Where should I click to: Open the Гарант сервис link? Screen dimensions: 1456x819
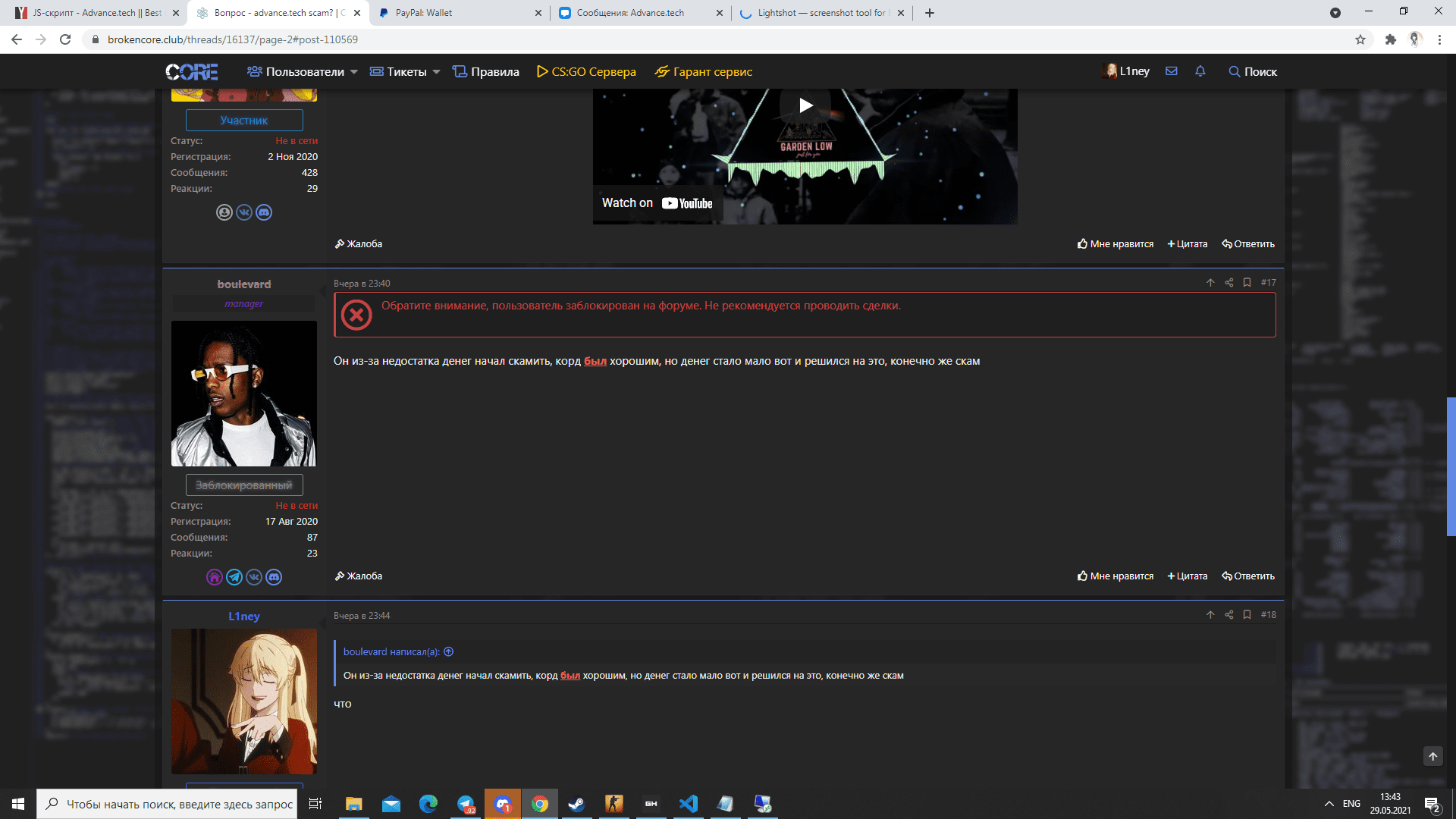click(704, 72)
